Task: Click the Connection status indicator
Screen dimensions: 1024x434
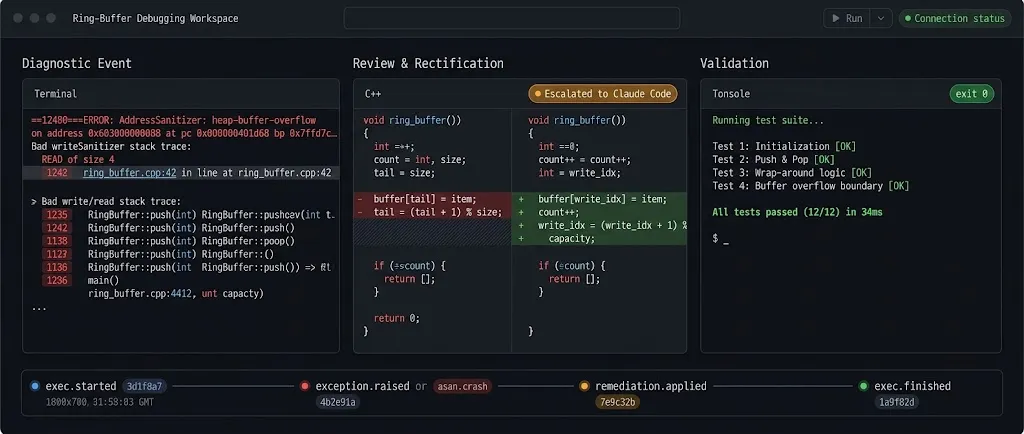Action: click(x=955, y=18)
